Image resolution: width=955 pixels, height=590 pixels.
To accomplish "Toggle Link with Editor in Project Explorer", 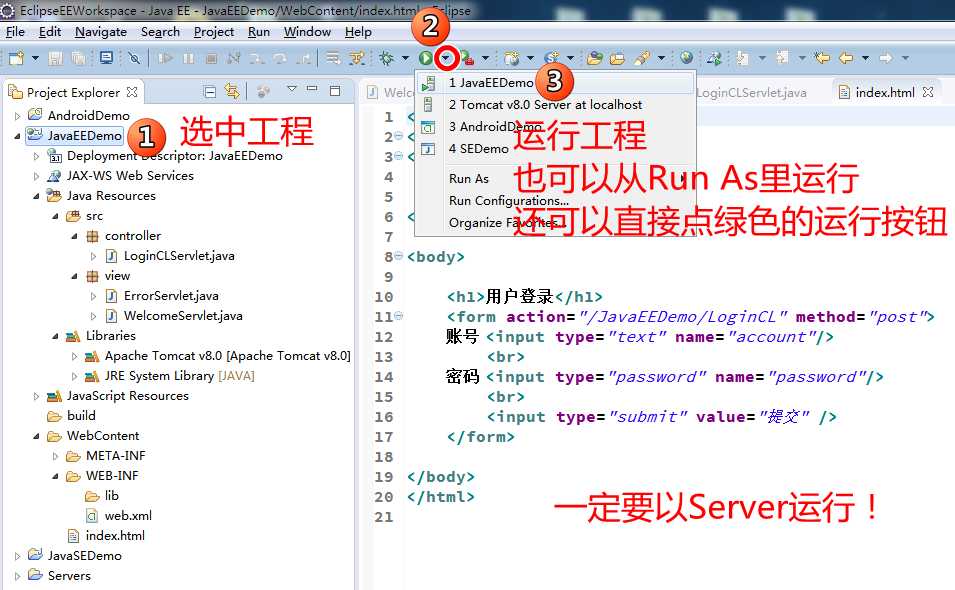I will (232, 91).
